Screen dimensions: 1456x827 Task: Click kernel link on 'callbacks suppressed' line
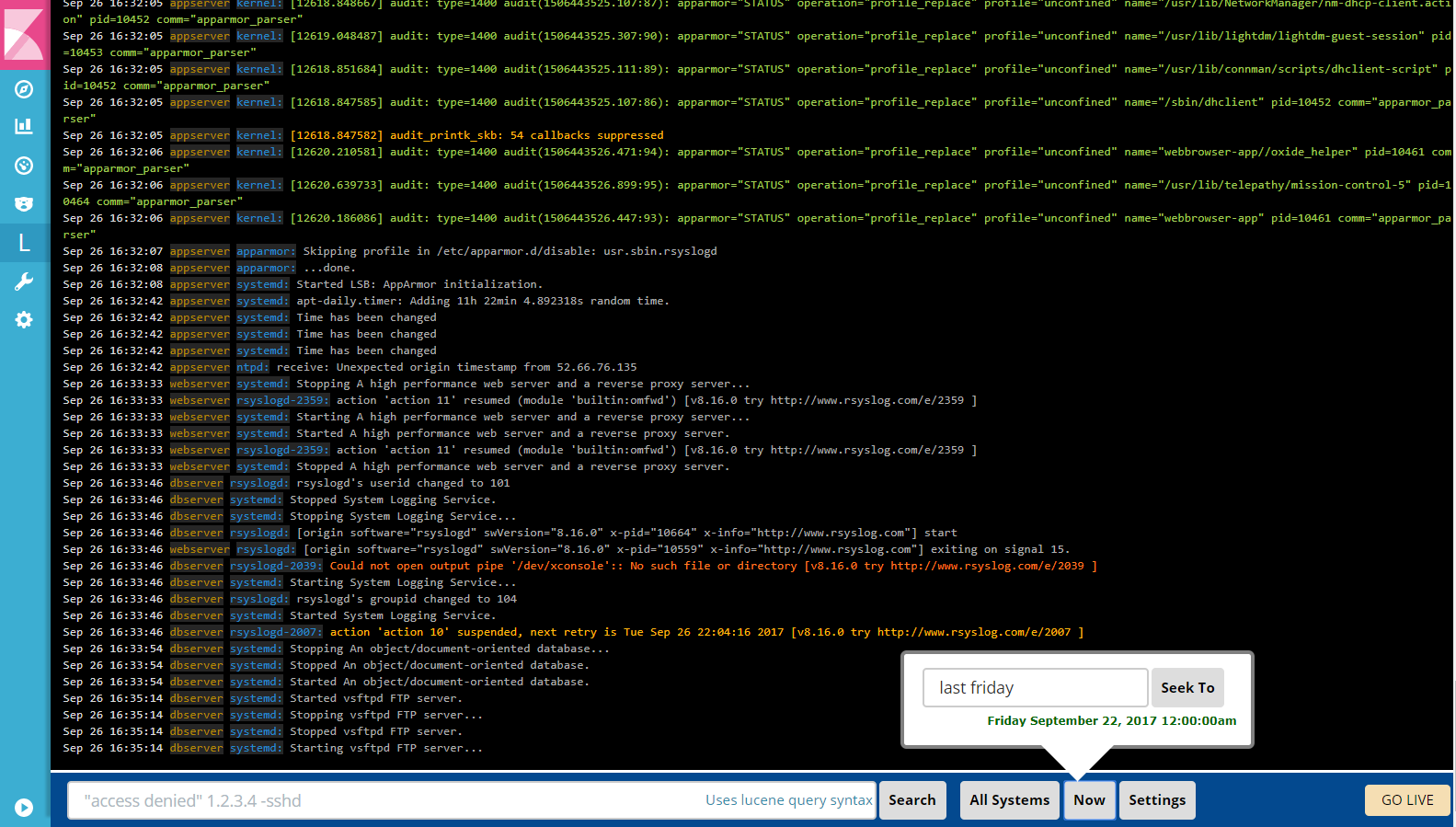(x=259, y=135)
